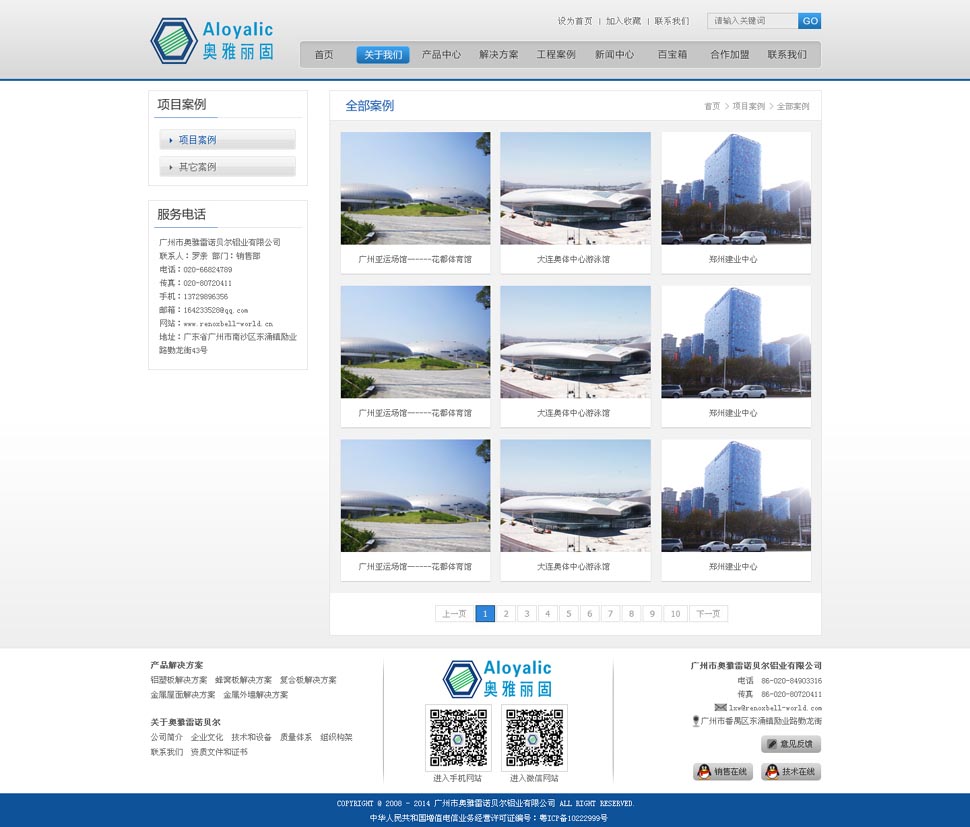
Task: Click the Aloyalic logo in the header
Action: tap(212, 40)
